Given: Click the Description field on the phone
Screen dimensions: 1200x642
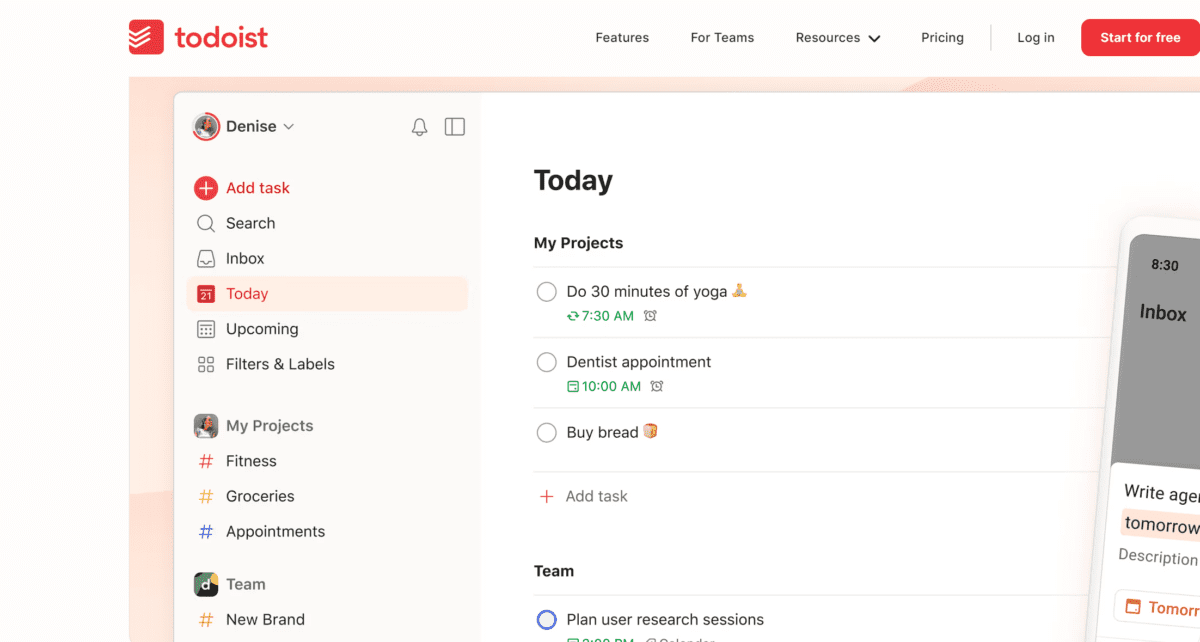Looking at the screenshot, I should click(x=1158, y=556).
